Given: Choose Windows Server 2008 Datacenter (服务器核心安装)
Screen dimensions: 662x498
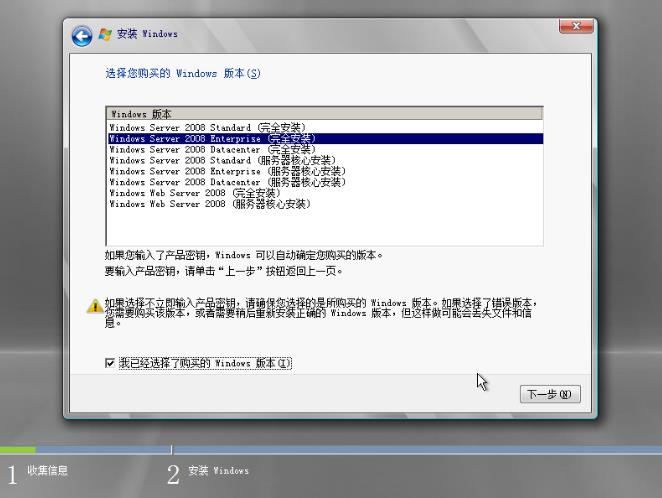Looking at the screenshot, I should point(227,183).
